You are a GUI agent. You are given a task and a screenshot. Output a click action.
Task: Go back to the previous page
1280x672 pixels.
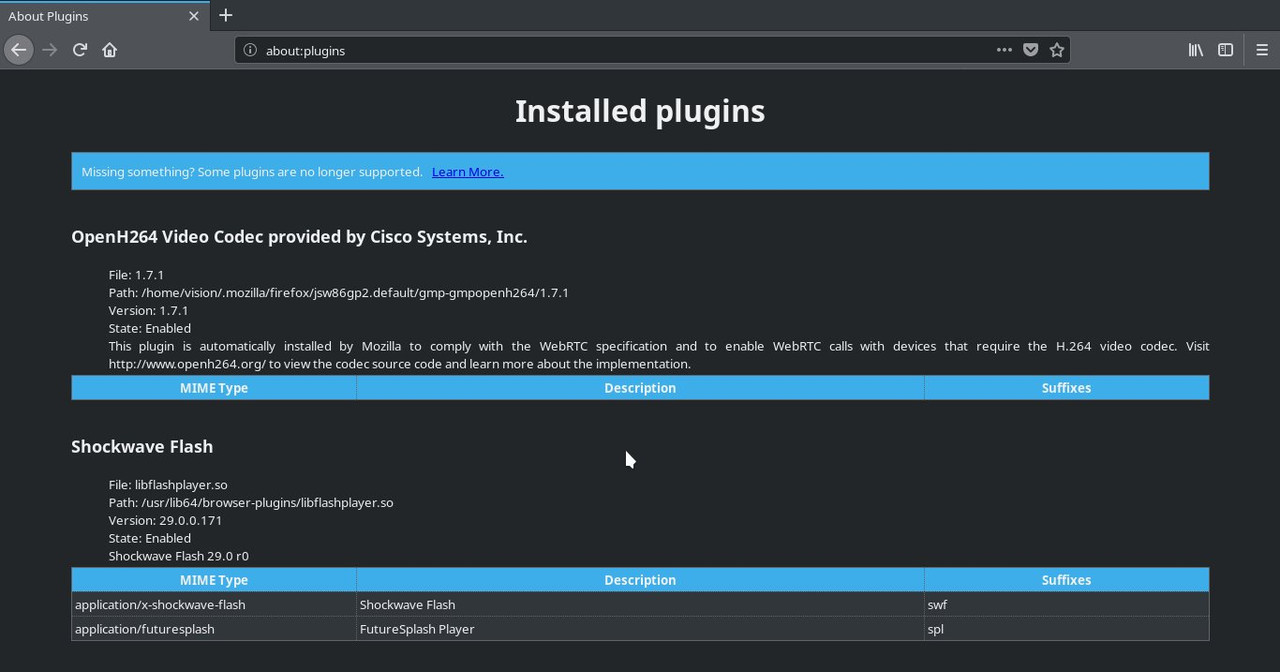(19, 50)
